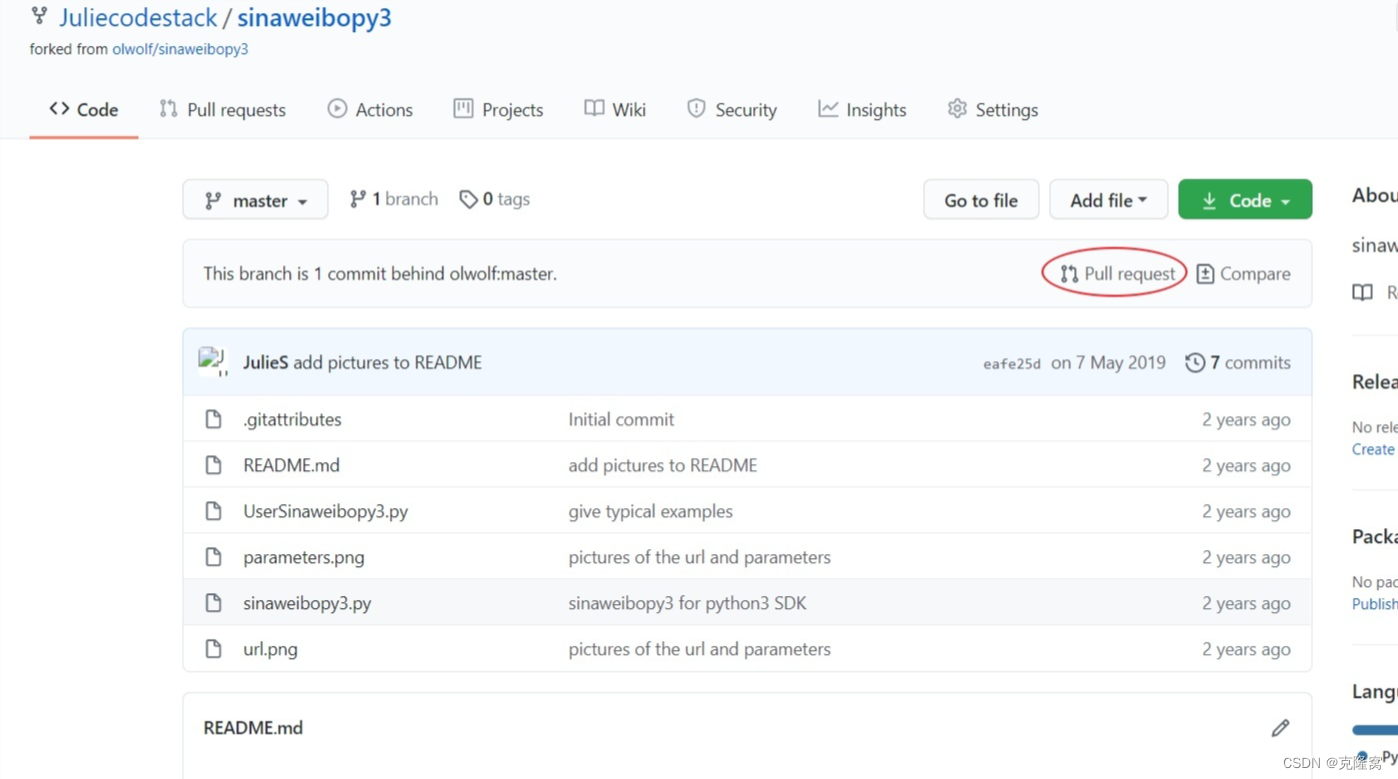Click the language bar in sidebar
Screen dimensions: 1398x779
[x=1375, y=730]
